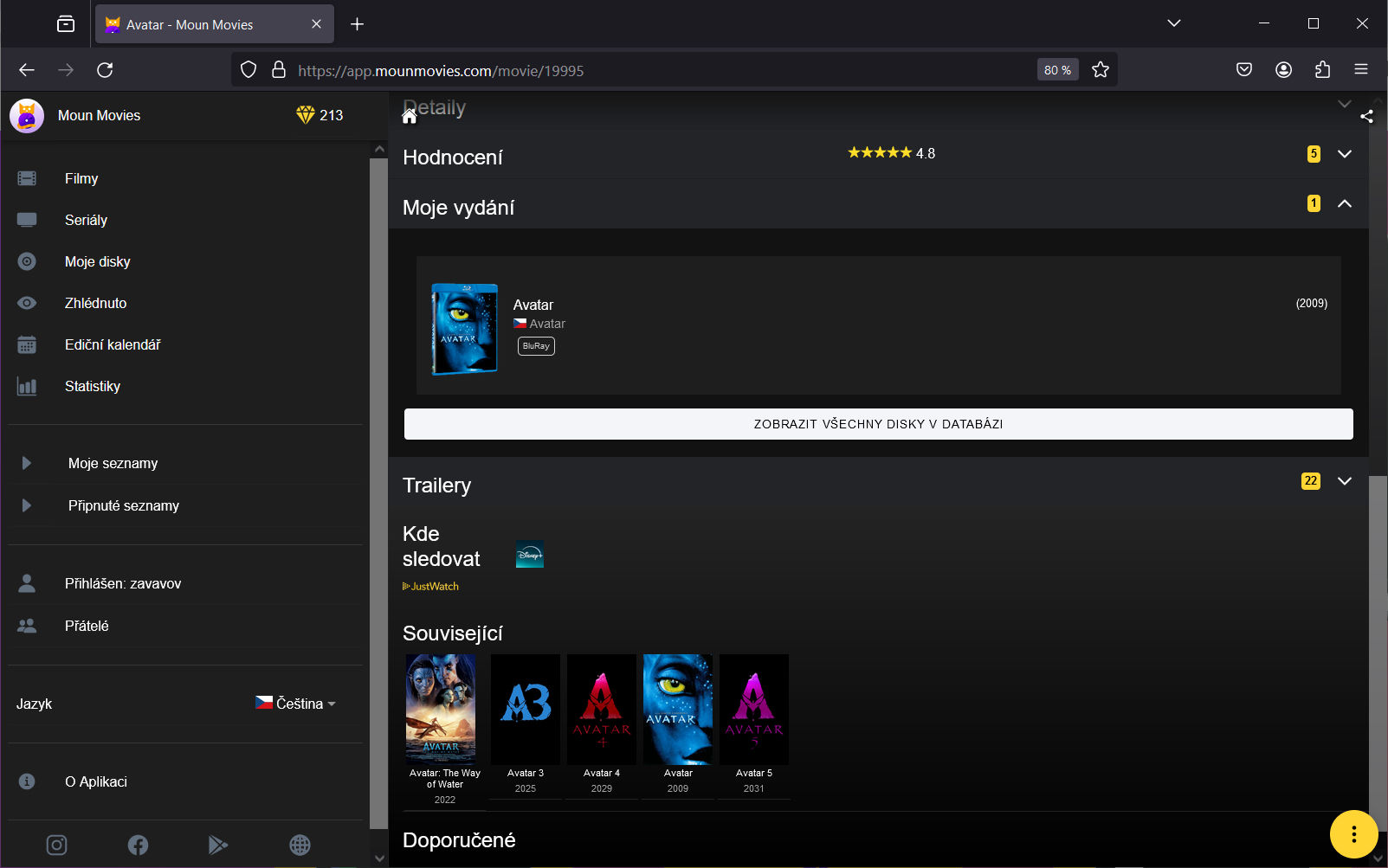Bookmark this page with the star icon
Image resolution: width=1388 pixels, height=868 pixels.
[x=1101, y=70]
